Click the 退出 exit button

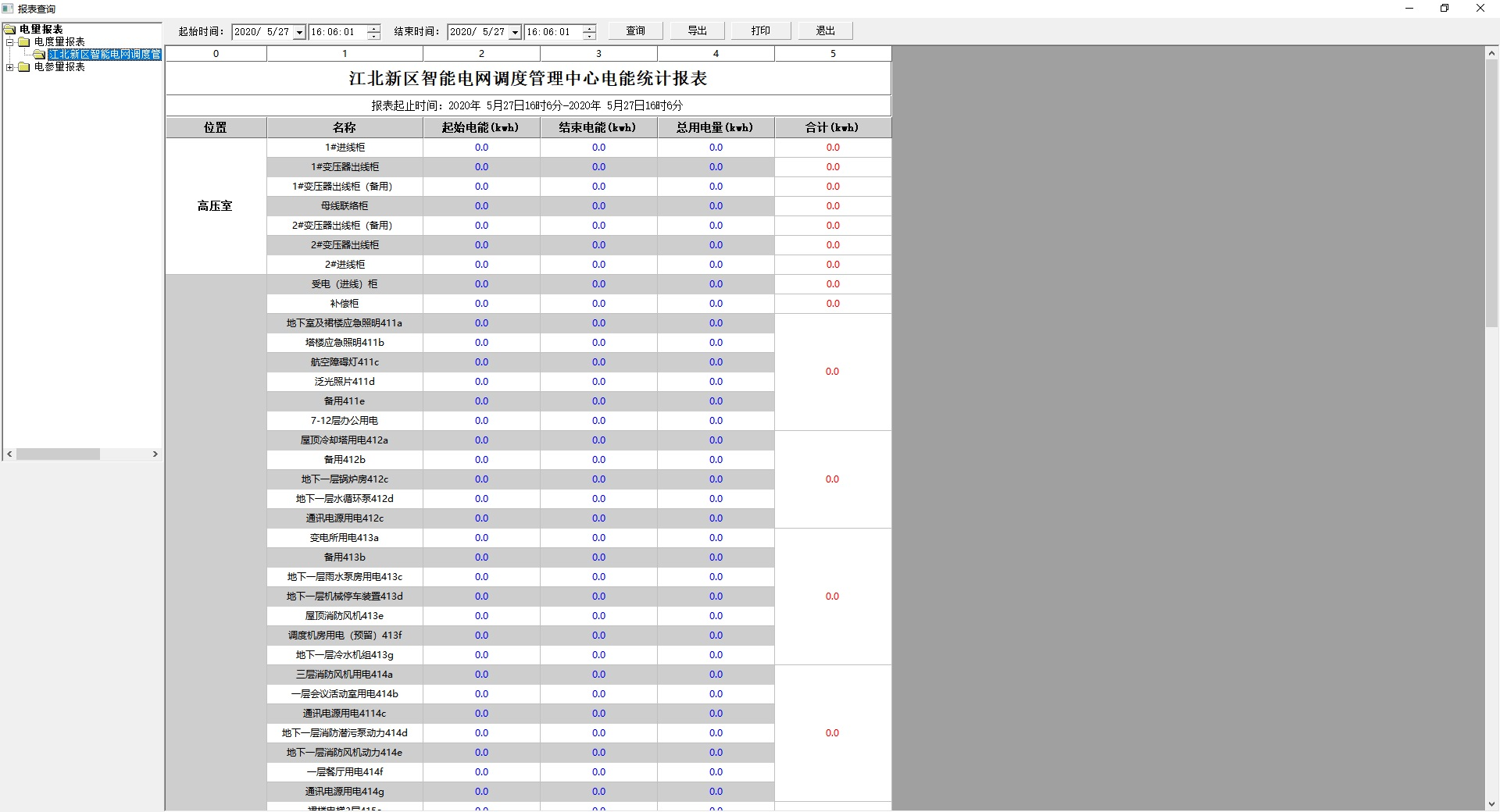click(825, 31)
